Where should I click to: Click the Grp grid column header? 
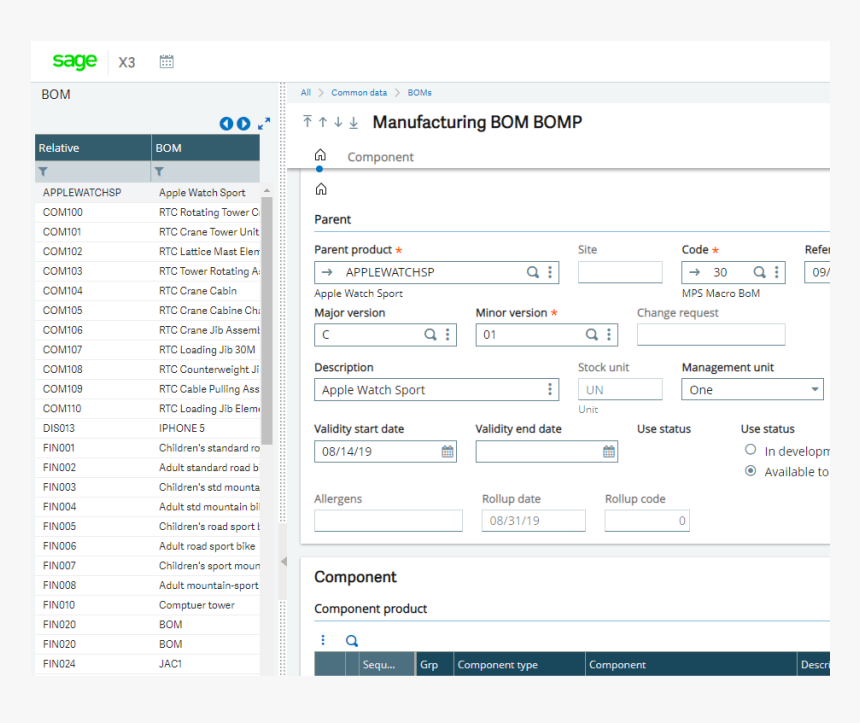pyautogui.click(x=434, y=664)
